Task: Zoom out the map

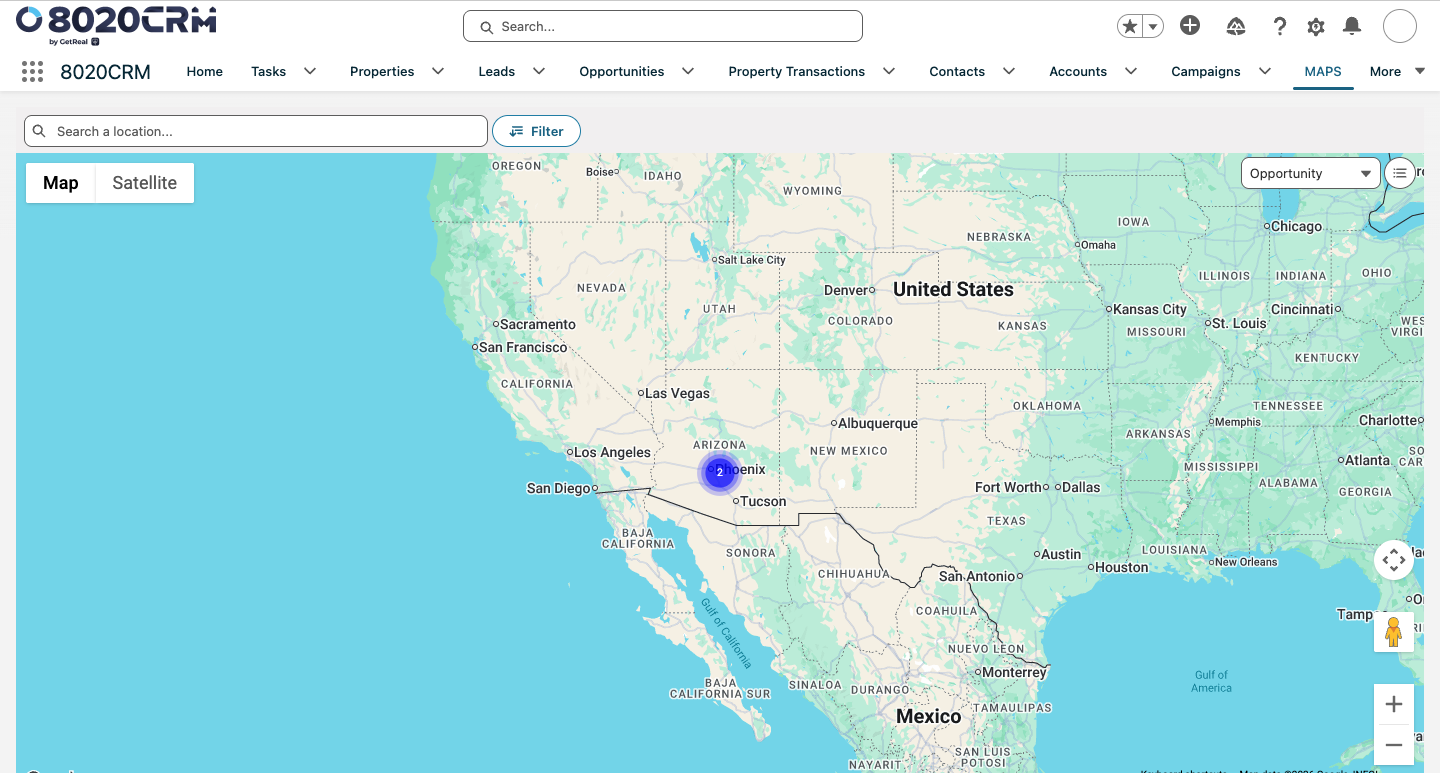Action: 1394,745
